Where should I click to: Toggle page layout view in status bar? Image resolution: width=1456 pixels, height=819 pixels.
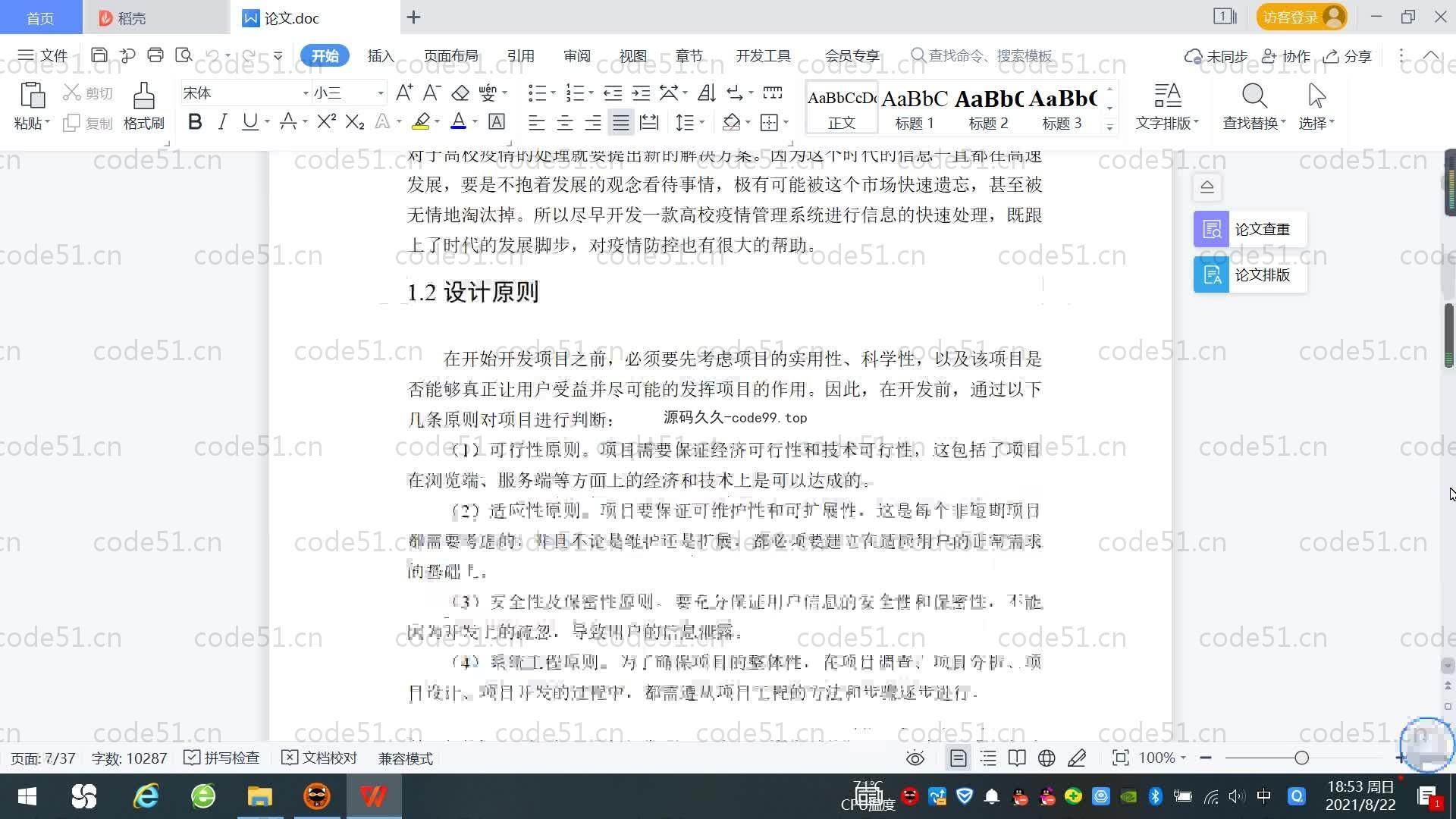point(958,758)
